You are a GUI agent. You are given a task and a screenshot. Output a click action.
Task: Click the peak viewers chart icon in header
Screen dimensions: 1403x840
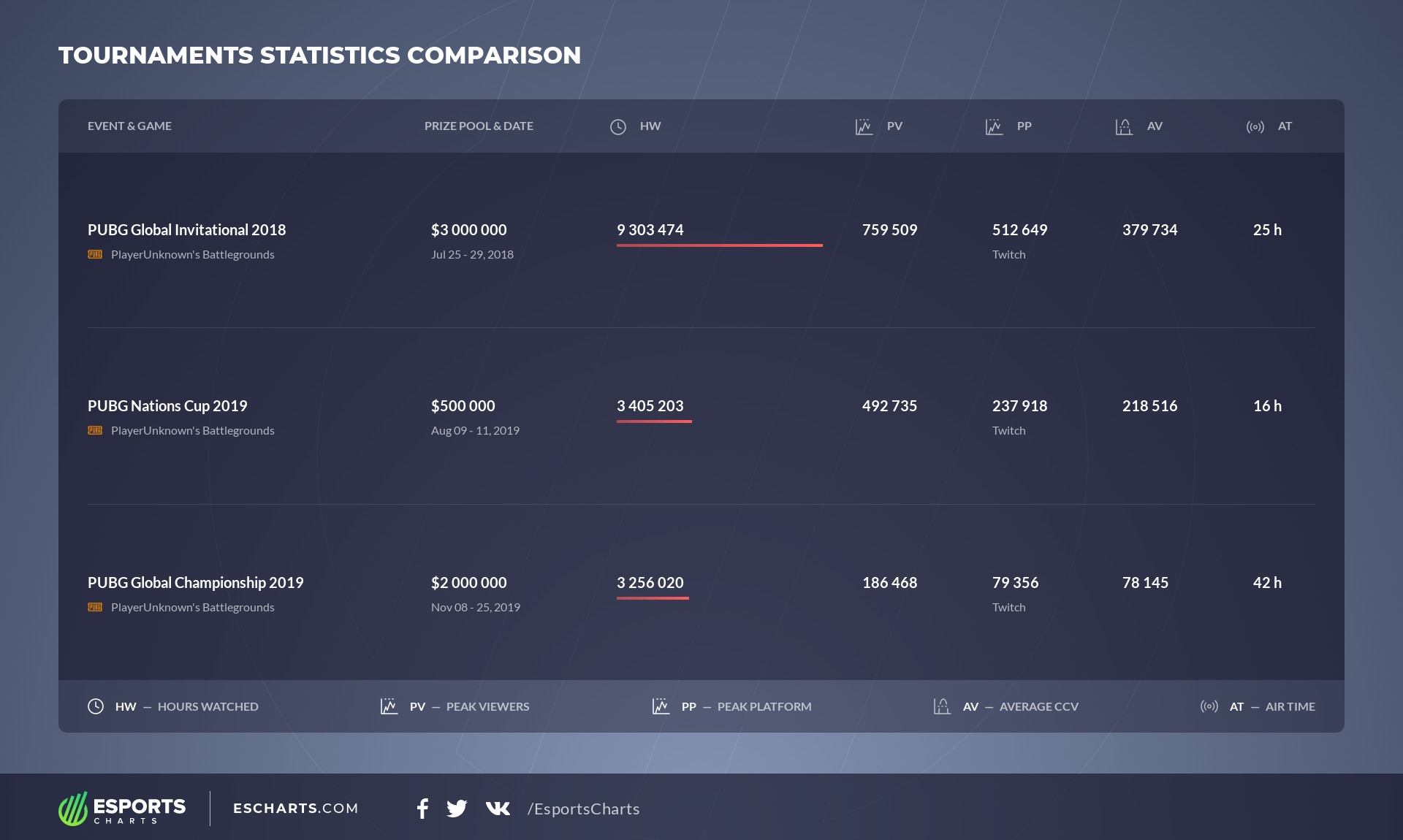pos(864,127)
